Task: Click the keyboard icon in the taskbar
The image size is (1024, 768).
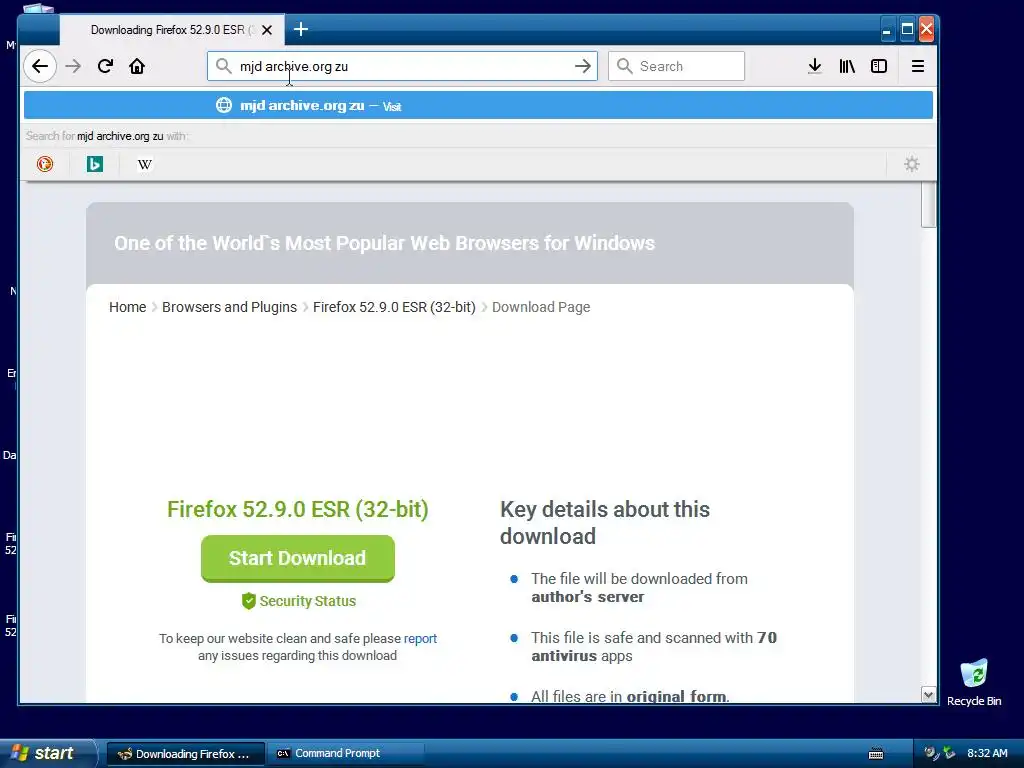Action: coord(876,754)
